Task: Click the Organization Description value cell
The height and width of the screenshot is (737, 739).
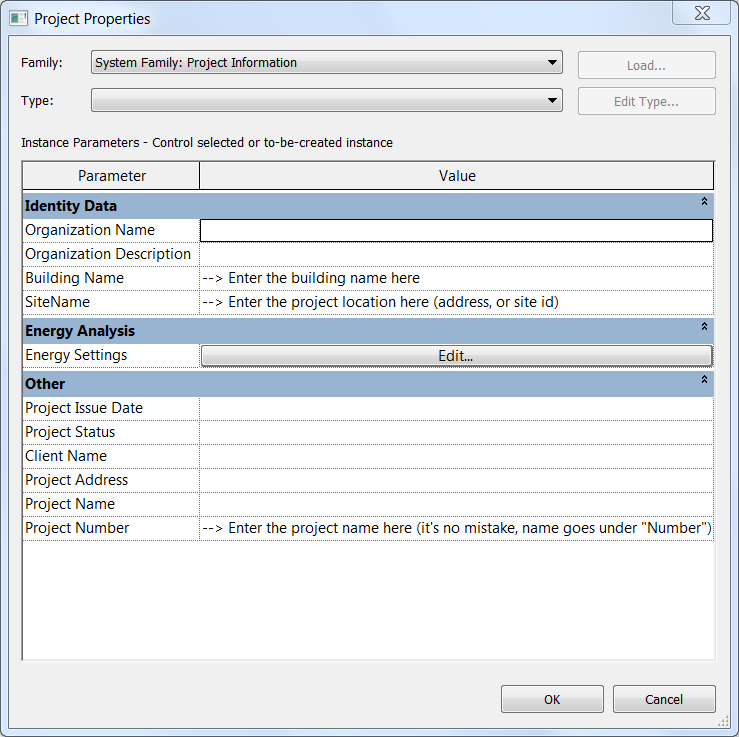Action: pos(456,254)
